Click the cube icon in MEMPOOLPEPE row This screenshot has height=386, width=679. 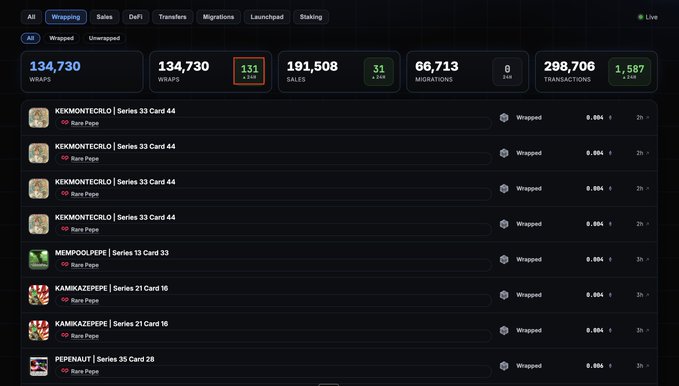pyautogui.click(x=504, y=259)
